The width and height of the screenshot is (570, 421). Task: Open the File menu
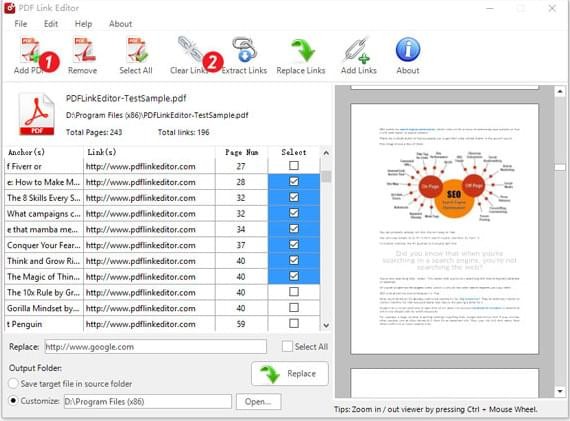(21, 24)
